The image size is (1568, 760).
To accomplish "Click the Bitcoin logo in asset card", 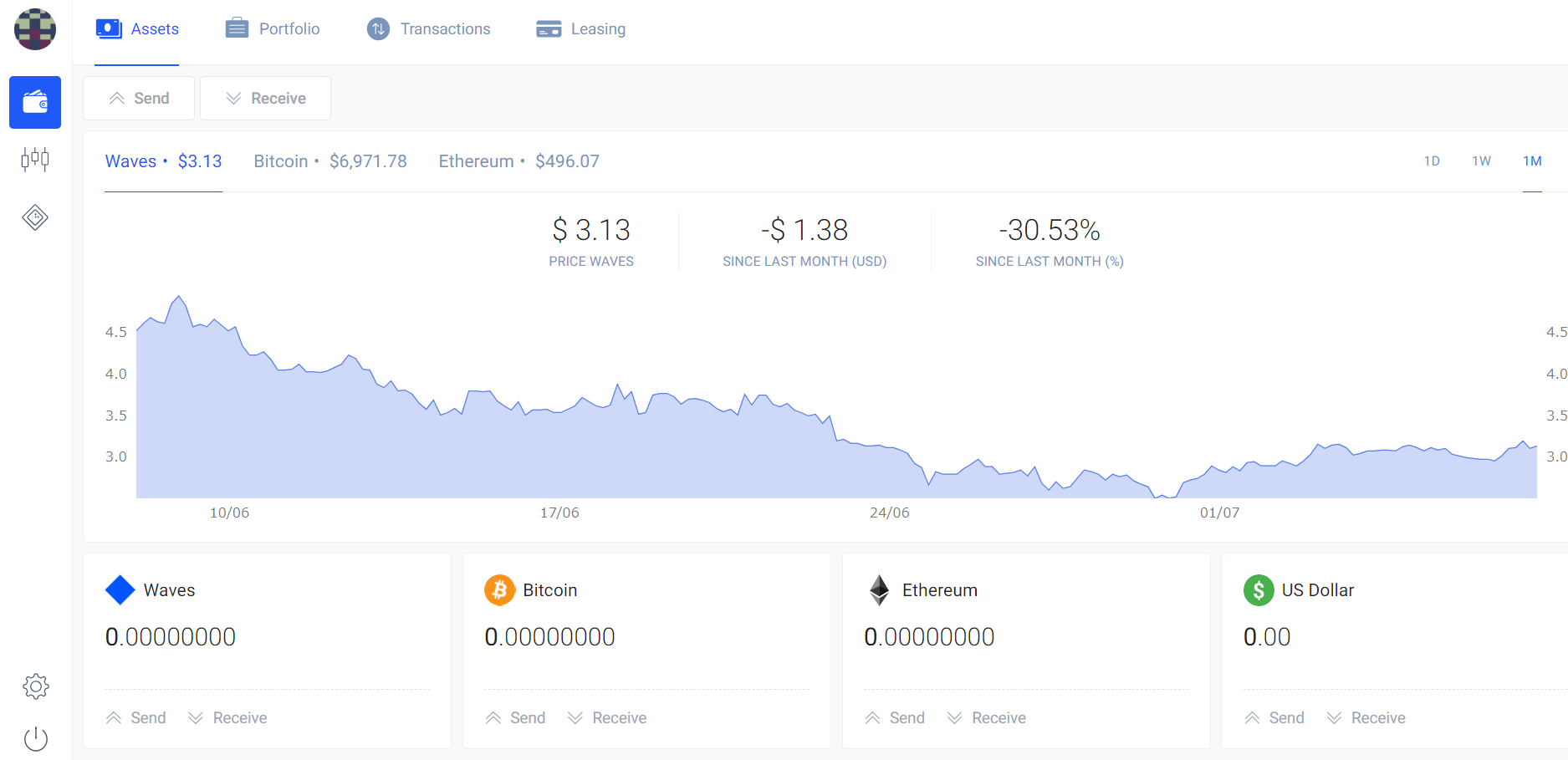I will point(499,590).
